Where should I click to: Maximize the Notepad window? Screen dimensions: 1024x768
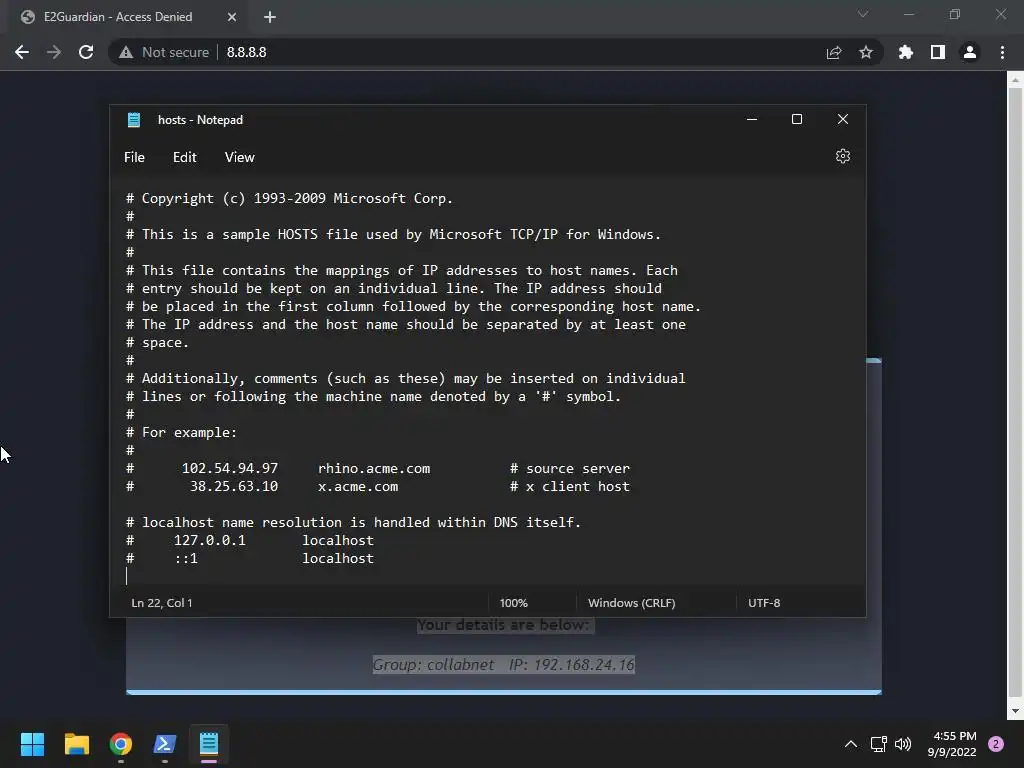tap(797, 120)
